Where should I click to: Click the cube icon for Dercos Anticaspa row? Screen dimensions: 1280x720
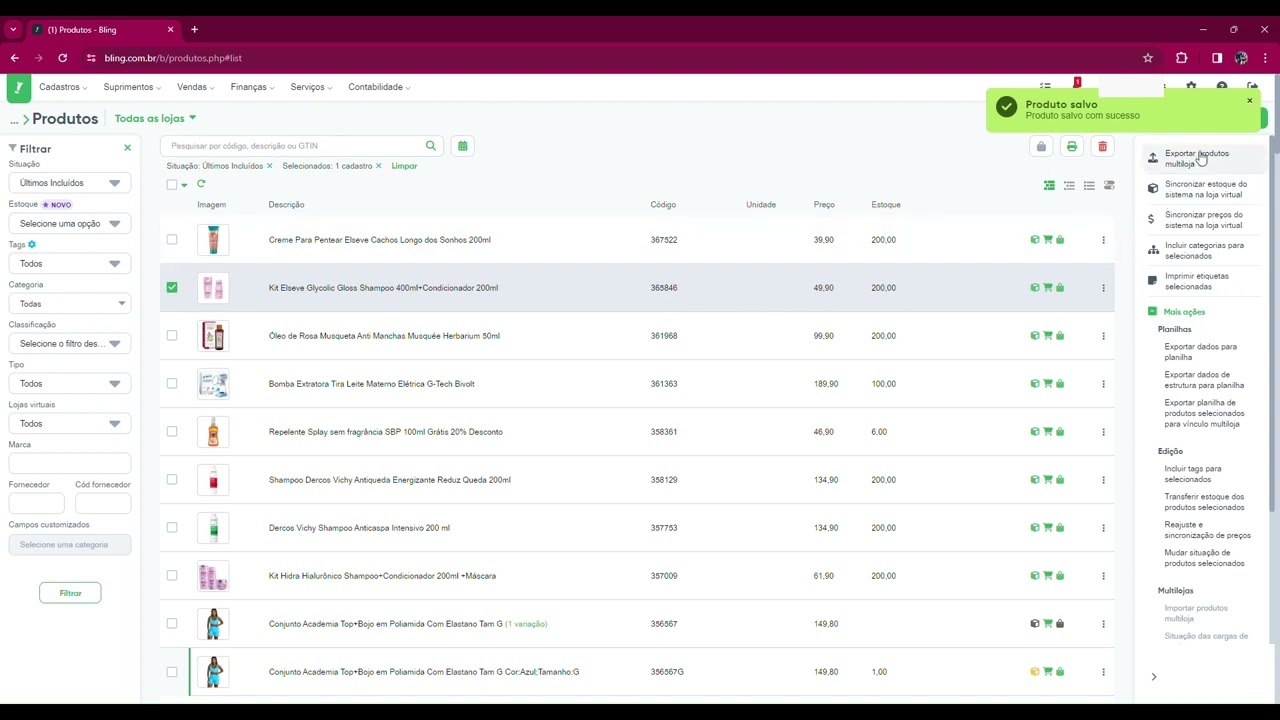point(1035,528)
